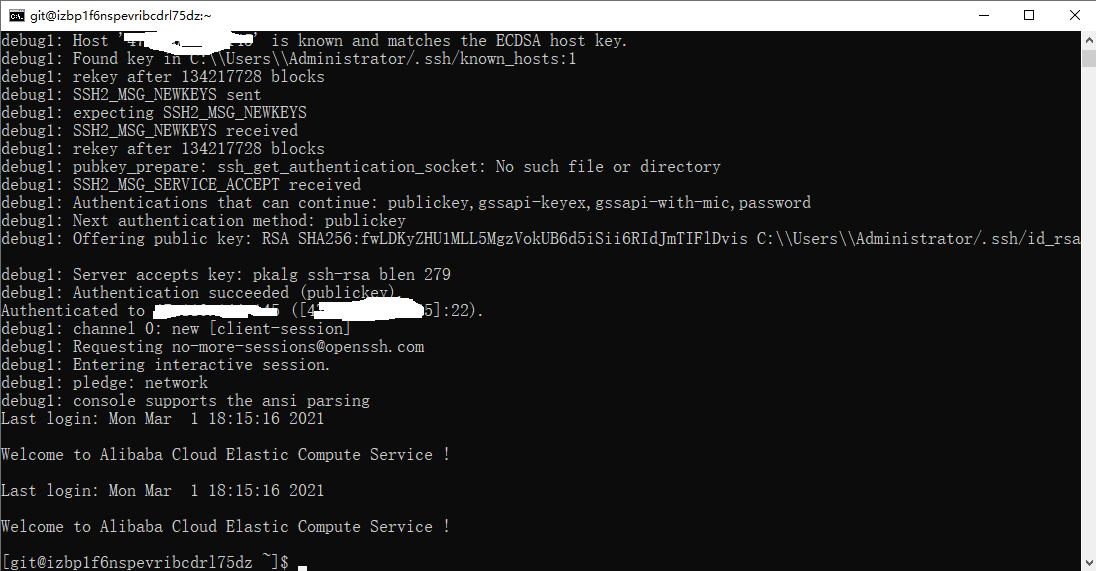Click the 'SSH2_MSG_SERVICE_ACCEPT received' line
The width and height of the screenshot is (1096, 571).
pos(181,185)
